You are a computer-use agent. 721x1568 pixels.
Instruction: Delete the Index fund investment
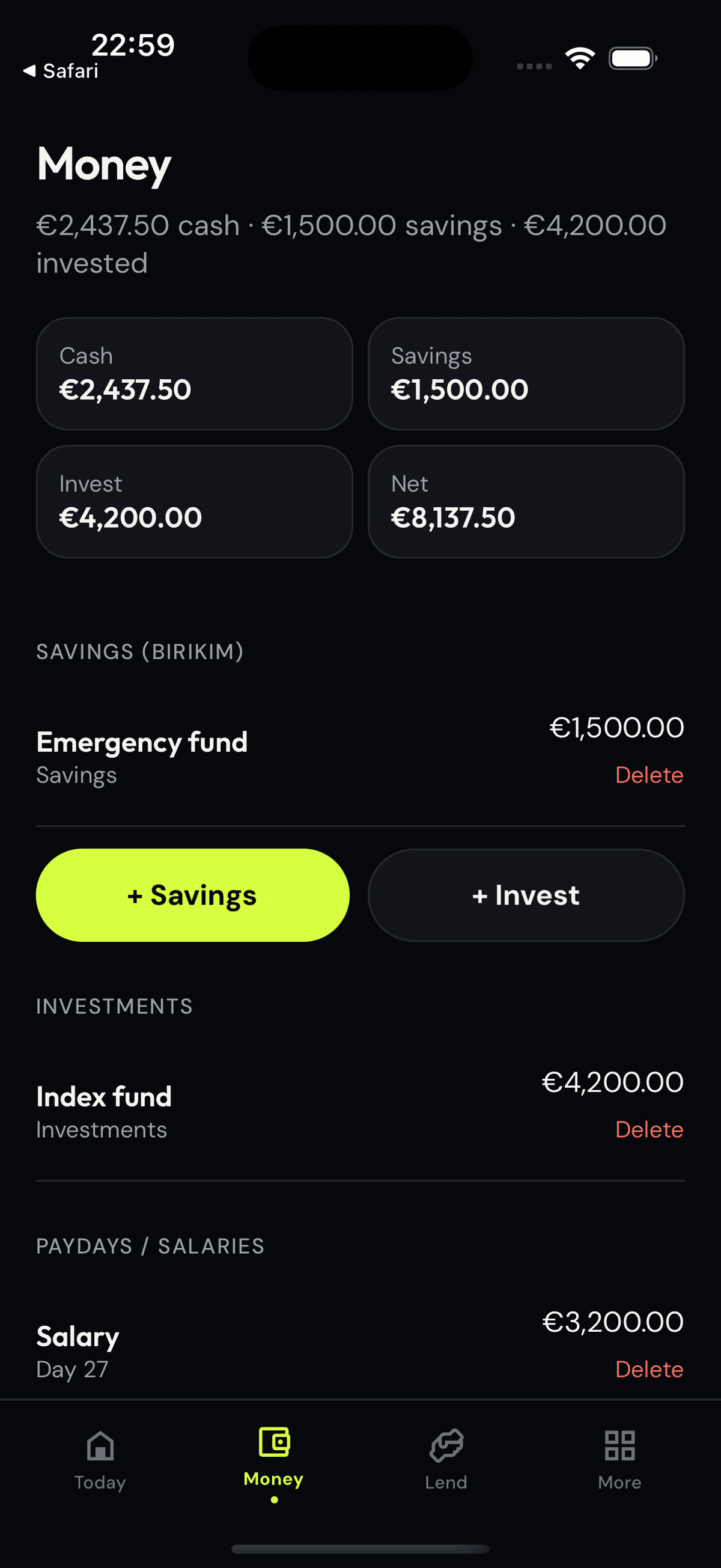(x=650, y=1129)
